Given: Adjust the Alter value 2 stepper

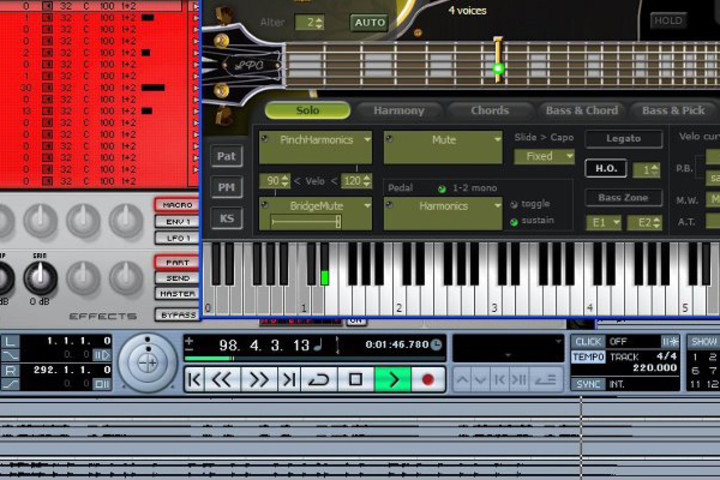Looking at the screenshot, I should point(319,23).
